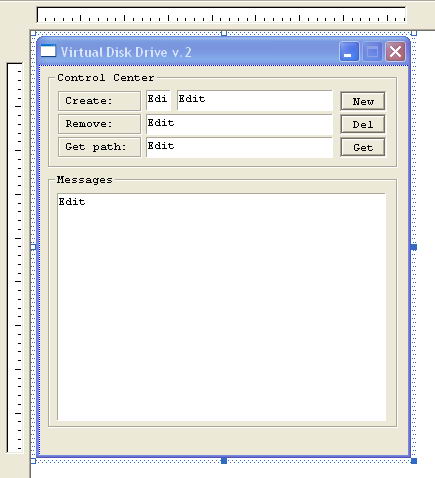Click the Get button
435x478 pixels.
pyautogui.click(x=363, y=147)
